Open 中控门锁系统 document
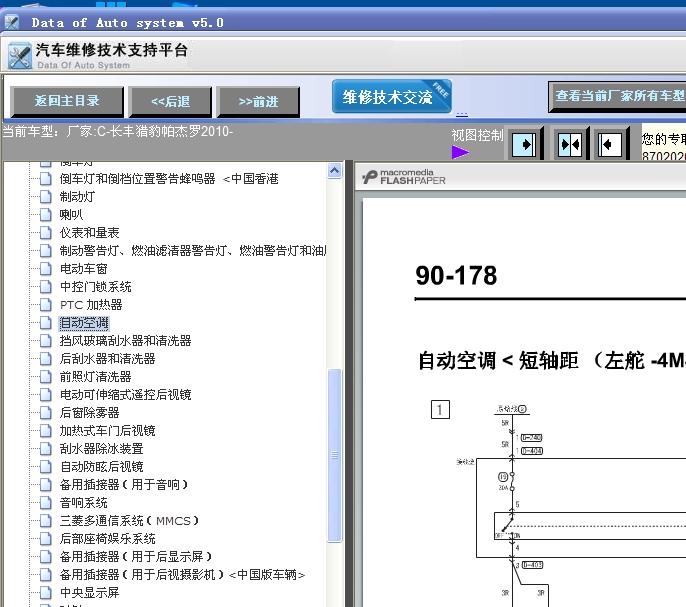 pyautogui.click(x=95, y=287)
